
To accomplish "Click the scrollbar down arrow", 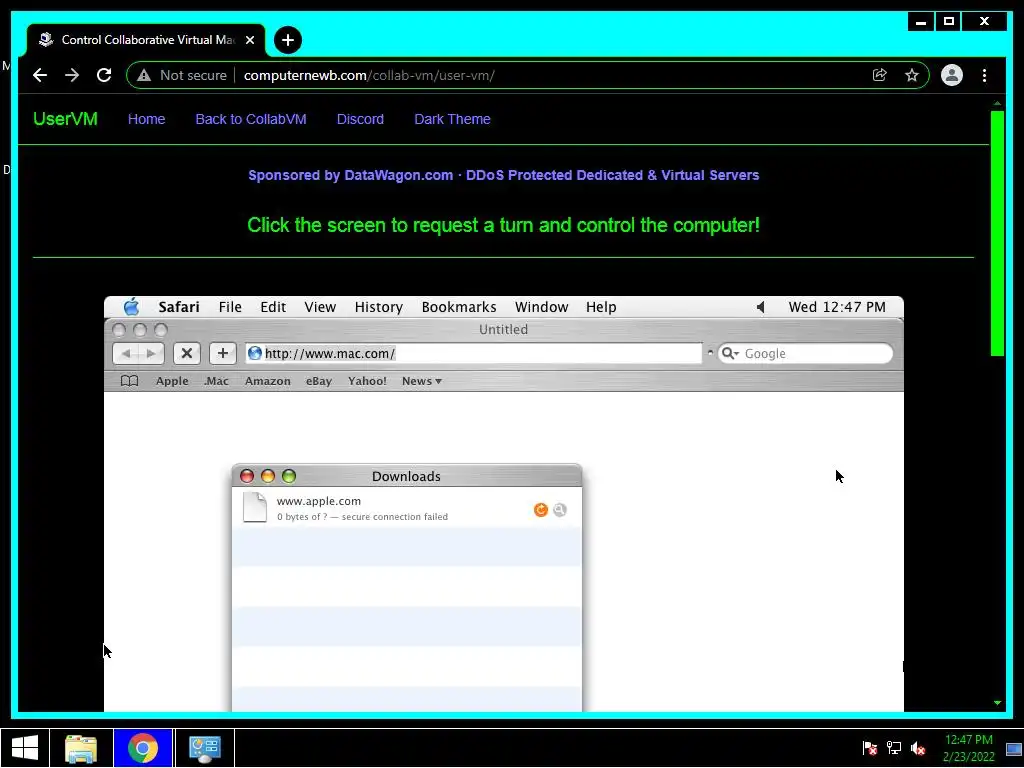I will coord(997,703).
